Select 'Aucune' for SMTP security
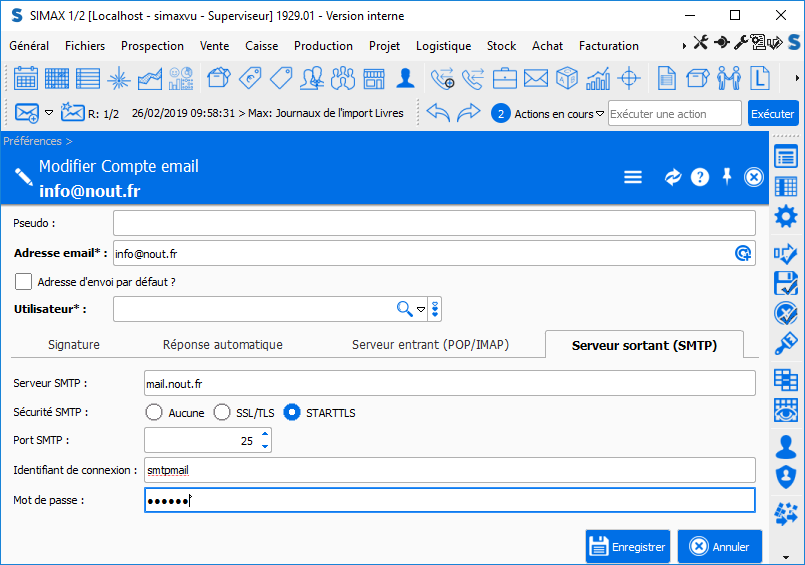Viewport: 805px width, 565px height. click(x=154, y=412)
